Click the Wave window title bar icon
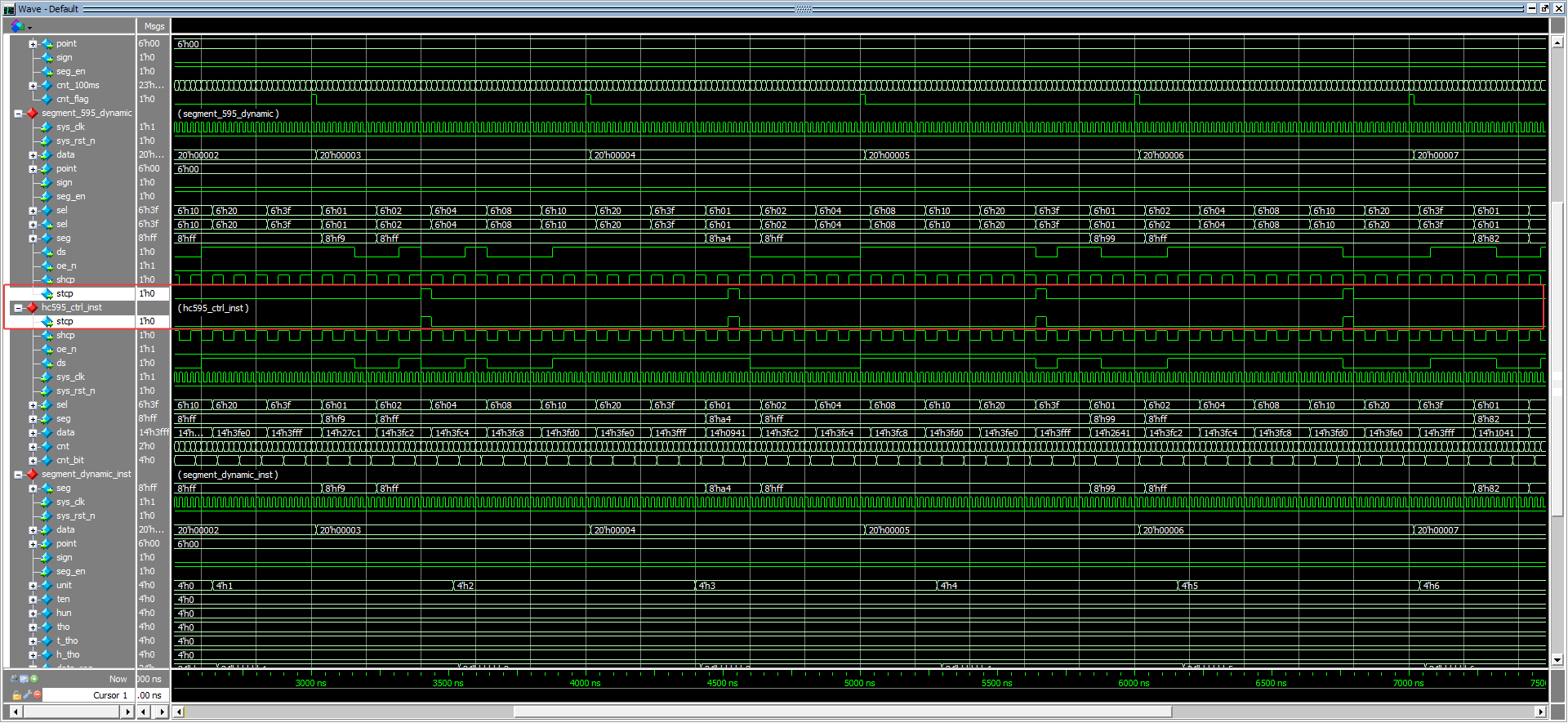Viewport: 1568px width, 723px height. pyautogui.click(x=9, y=9)
